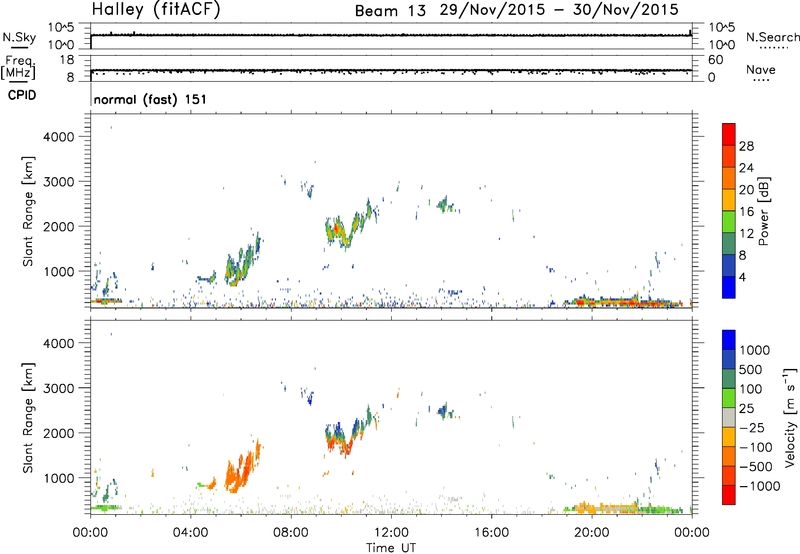Click the date range '29/Nov/2015 – 30/Nov/2015'
The height and width of the screenshot is (554, 800).
559,9
